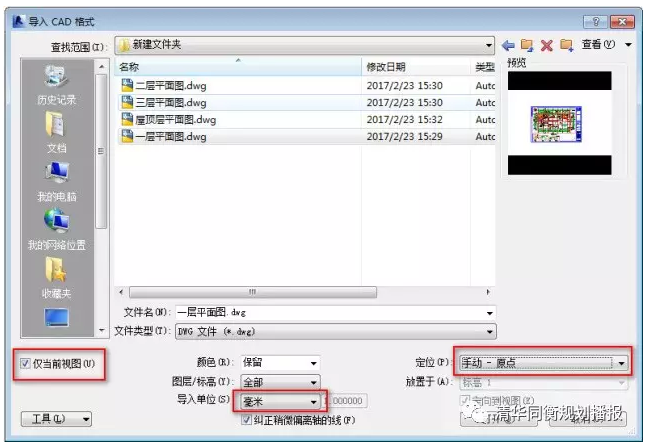Open the 查看 view menu
This screenshot has height=446, width=651.
point(606,45)
